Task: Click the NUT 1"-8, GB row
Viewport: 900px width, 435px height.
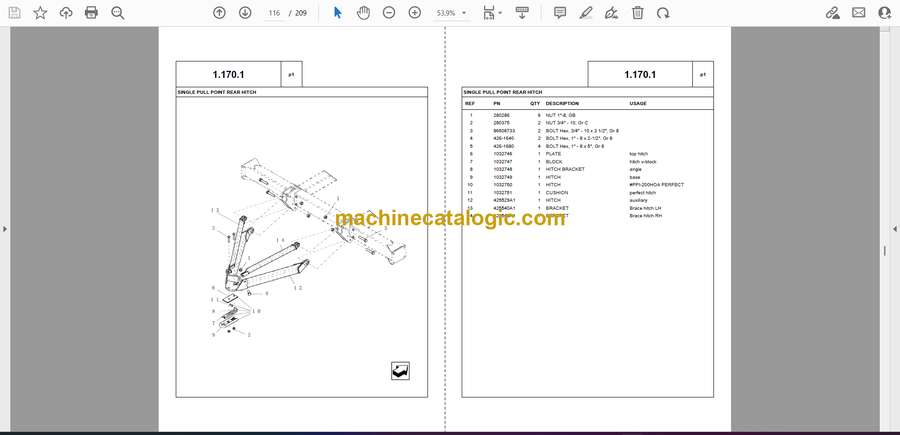Action: (587, 115)
